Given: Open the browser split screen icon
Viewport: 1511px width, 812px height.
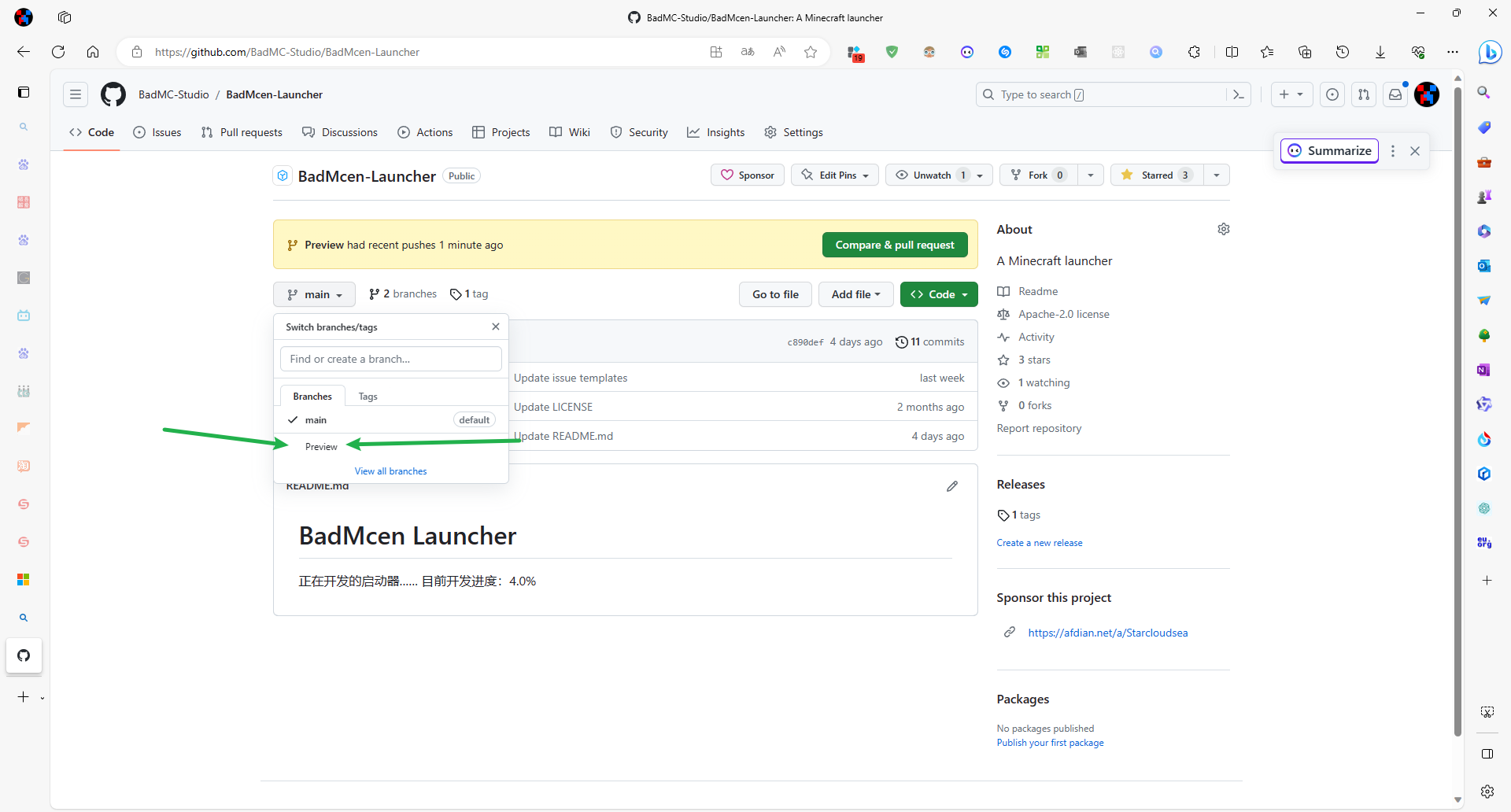Looking at the screenshot, I should [1232, 52].
